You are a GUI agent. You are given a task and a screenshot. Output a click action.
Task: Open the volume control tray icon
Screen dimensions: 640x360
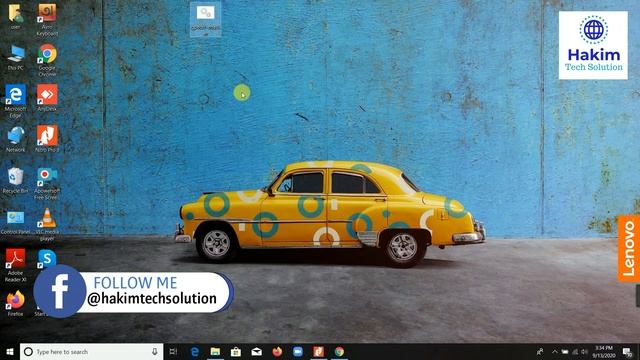pyautogui.click(x=584, y=351)
